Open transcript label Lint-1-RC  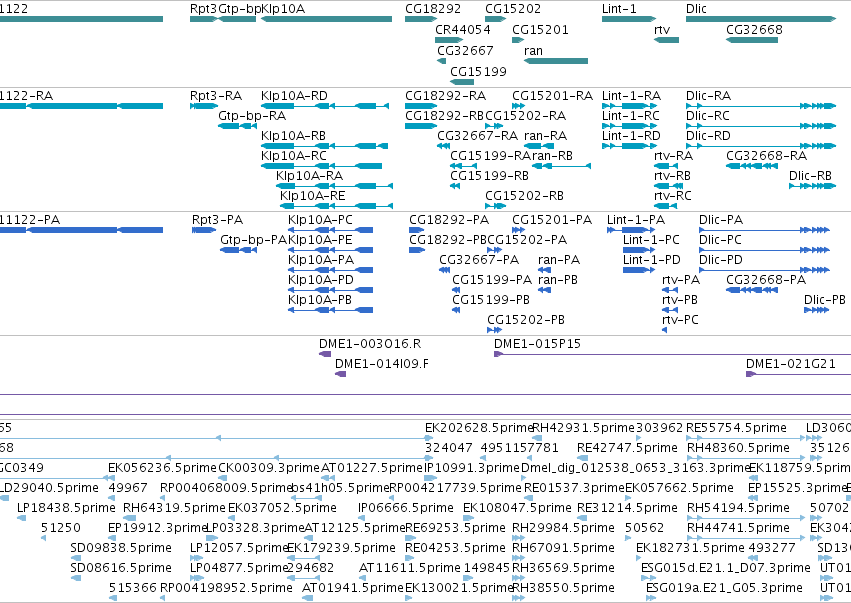pyautogui.click(x=631, y=116)
